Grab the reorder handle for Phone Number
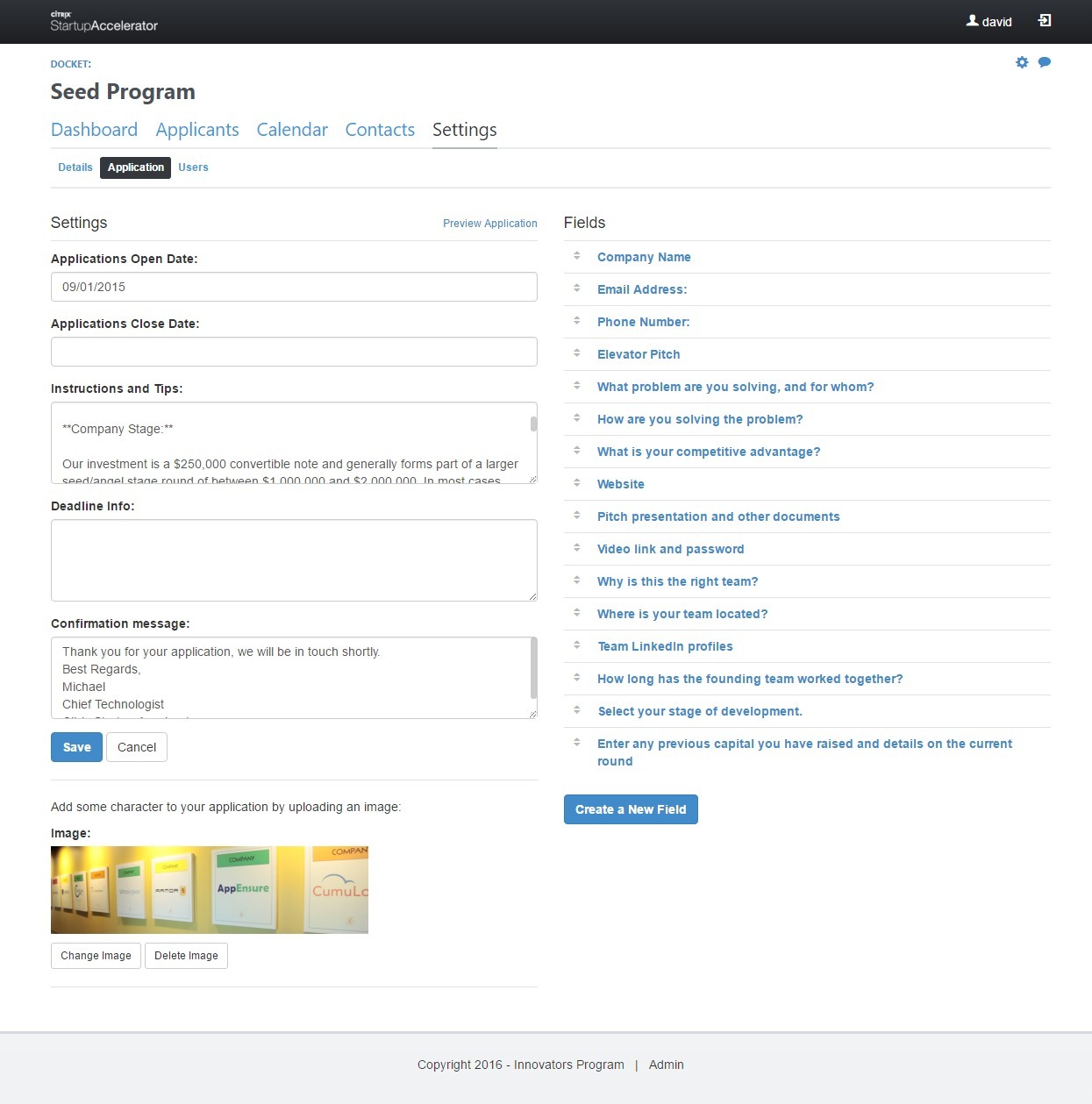The width and height of the screenshot is (1092, 1104). click(577, 320)
